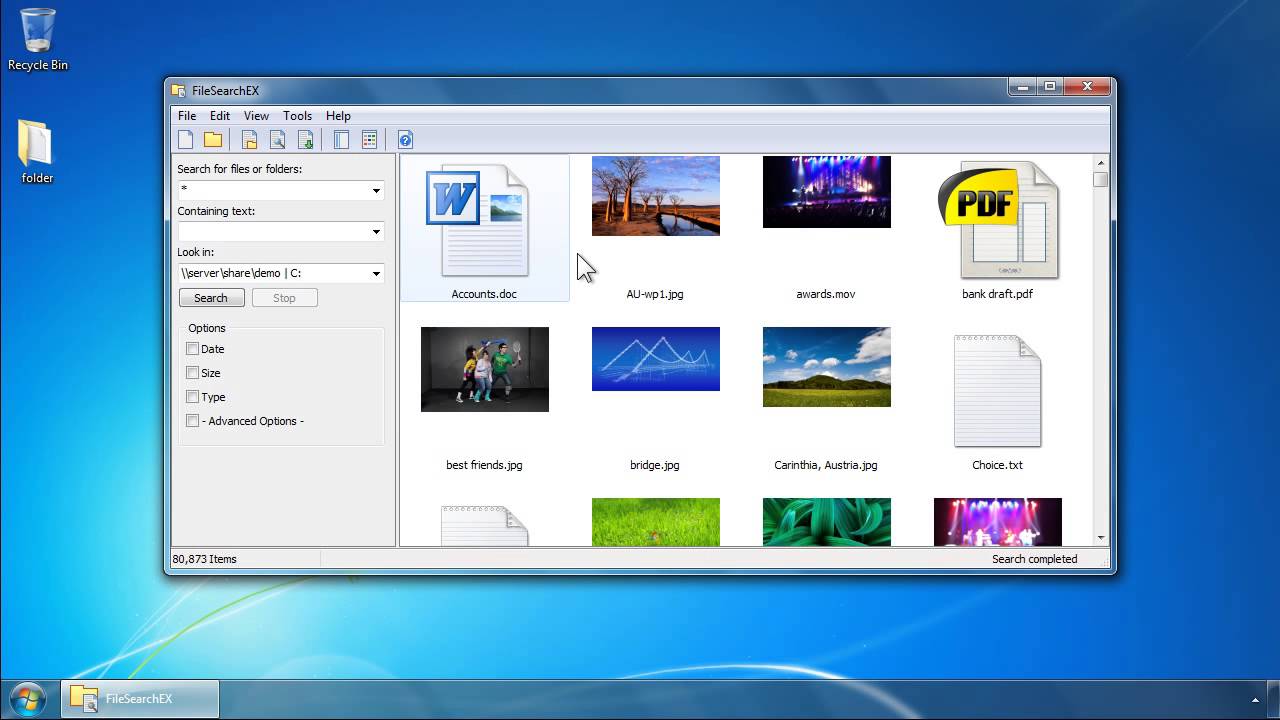Open the Tools menu
The width and height of the screenshot is (1280, 720).
(297, 116)
